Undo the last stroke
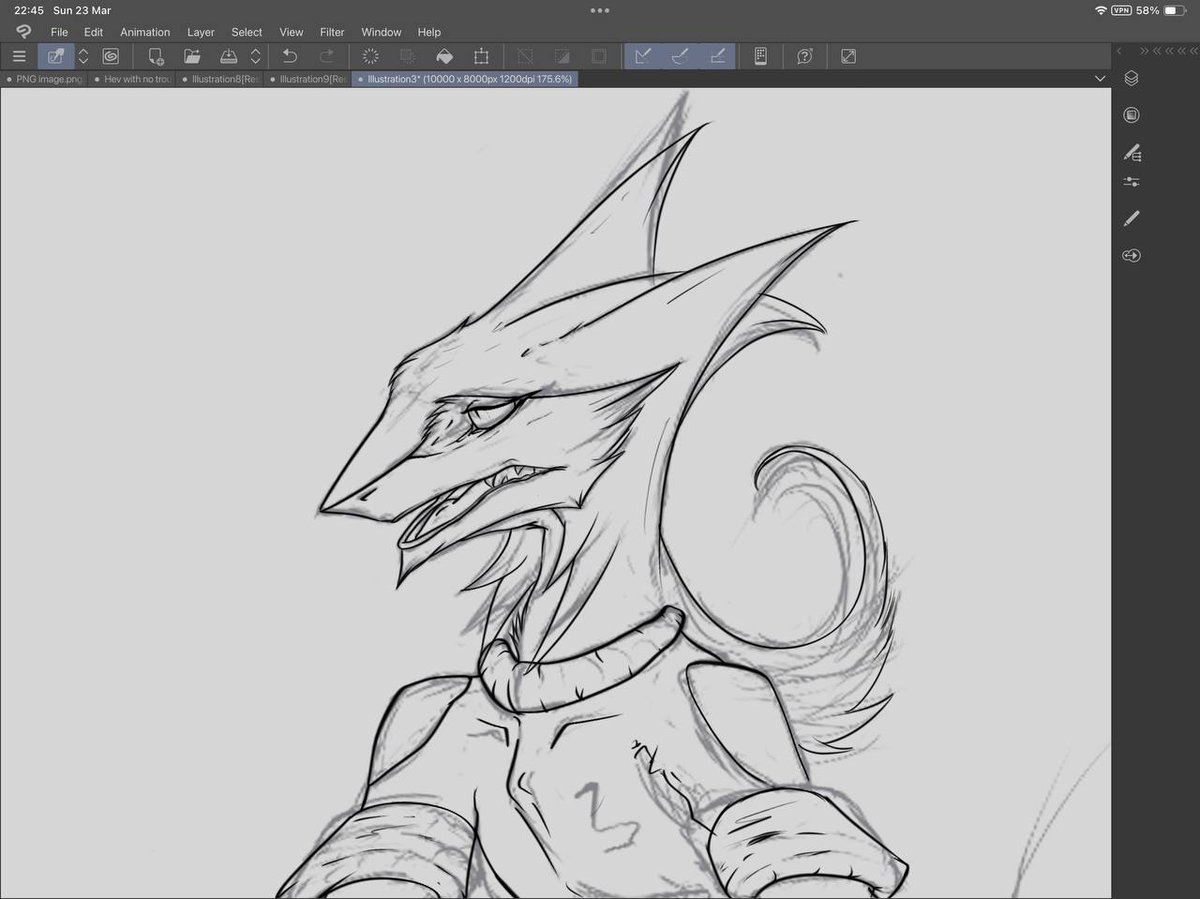This screenshot has height=899, width=1200. coord(290,56)
